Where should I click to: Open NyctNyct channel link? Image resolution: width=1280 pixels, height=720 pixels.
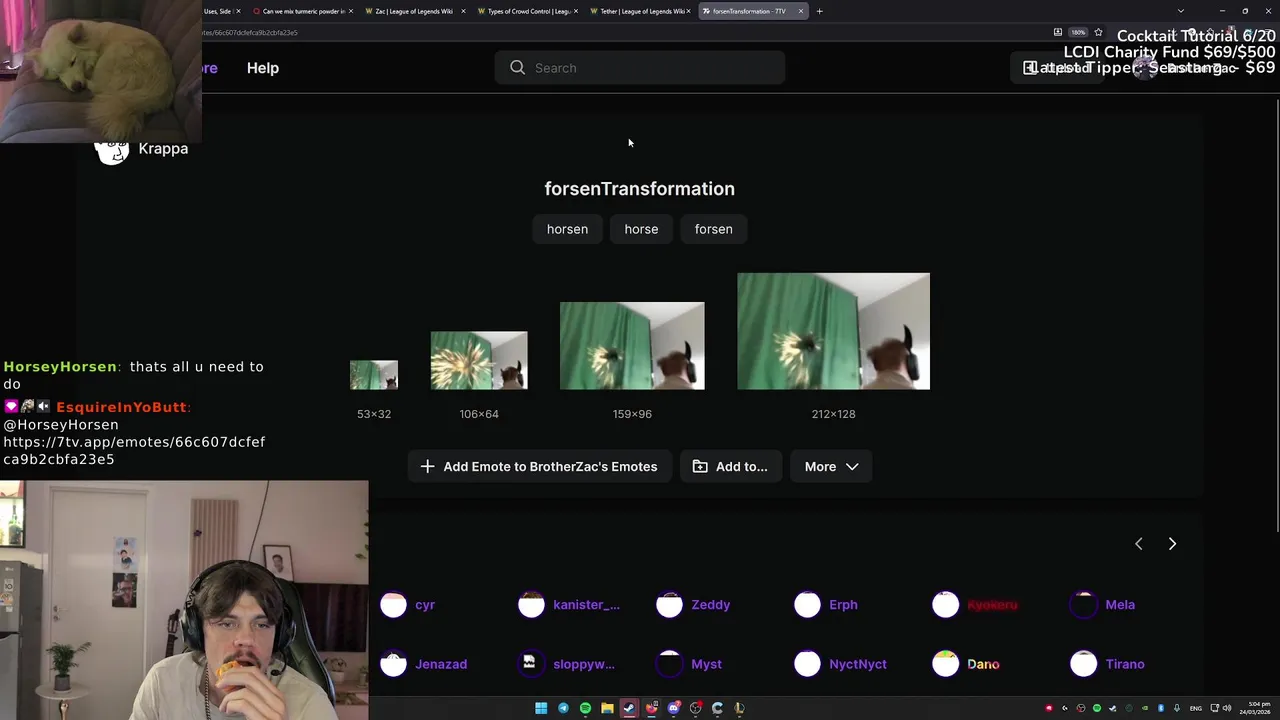(x=857, y=664)
